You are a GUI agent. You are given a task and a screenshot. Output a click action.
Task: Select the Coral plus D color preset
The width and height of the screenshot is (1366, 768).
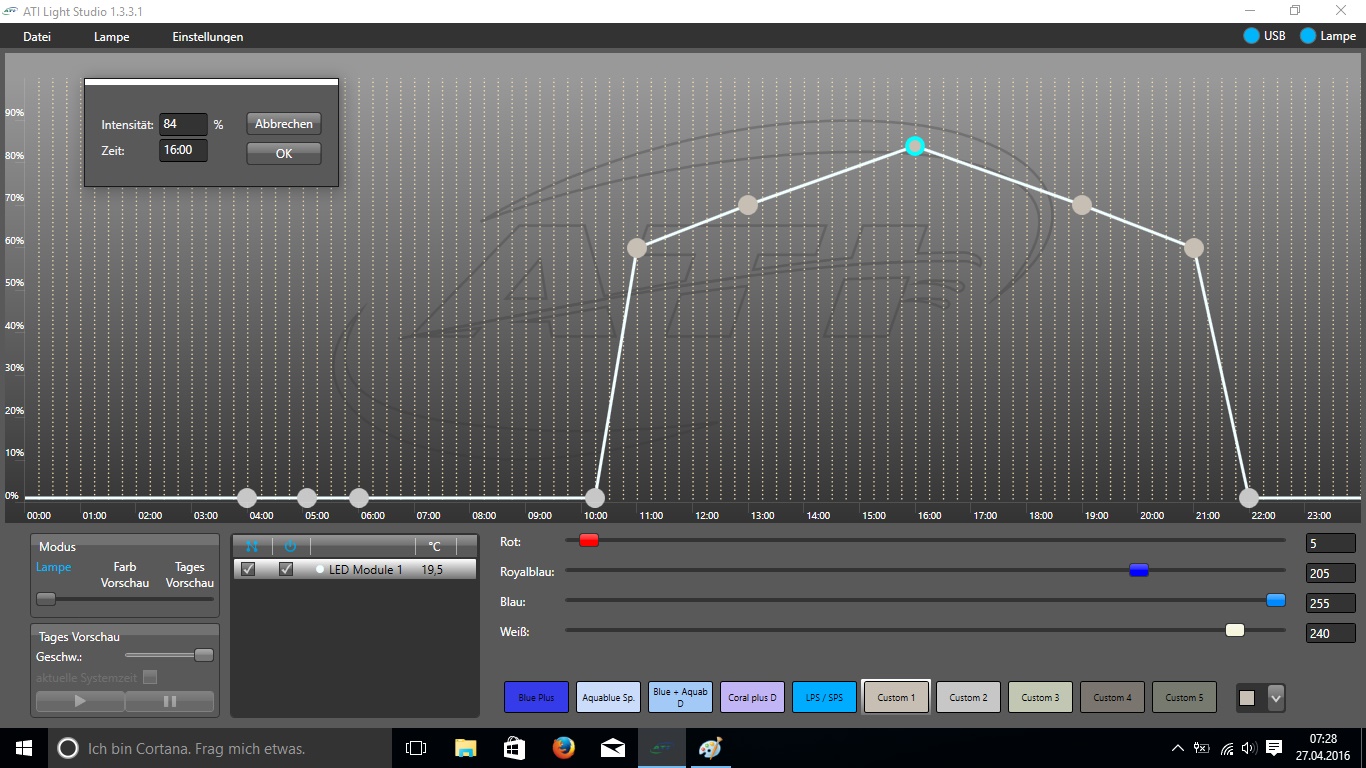(752, 697)
